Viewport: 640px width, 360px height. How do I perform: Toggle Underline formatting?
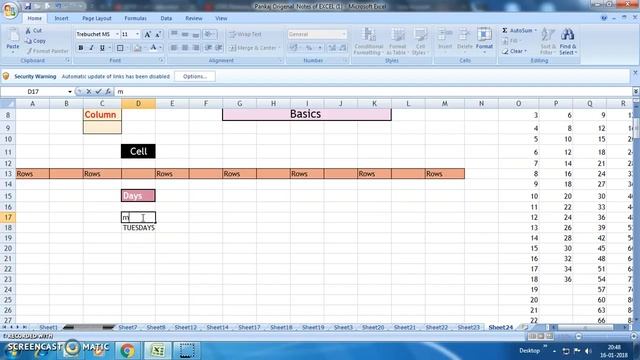(x=102, y=48)
